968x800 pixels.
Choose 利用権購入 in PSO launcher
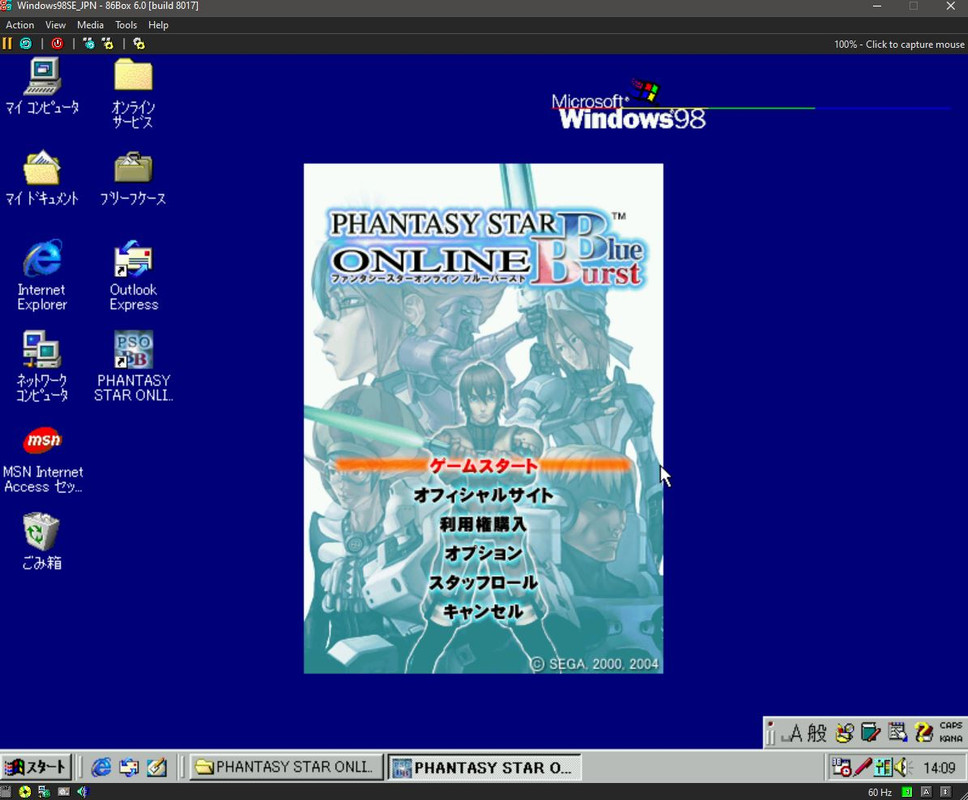pyautogui.click(x=483, y=524)
